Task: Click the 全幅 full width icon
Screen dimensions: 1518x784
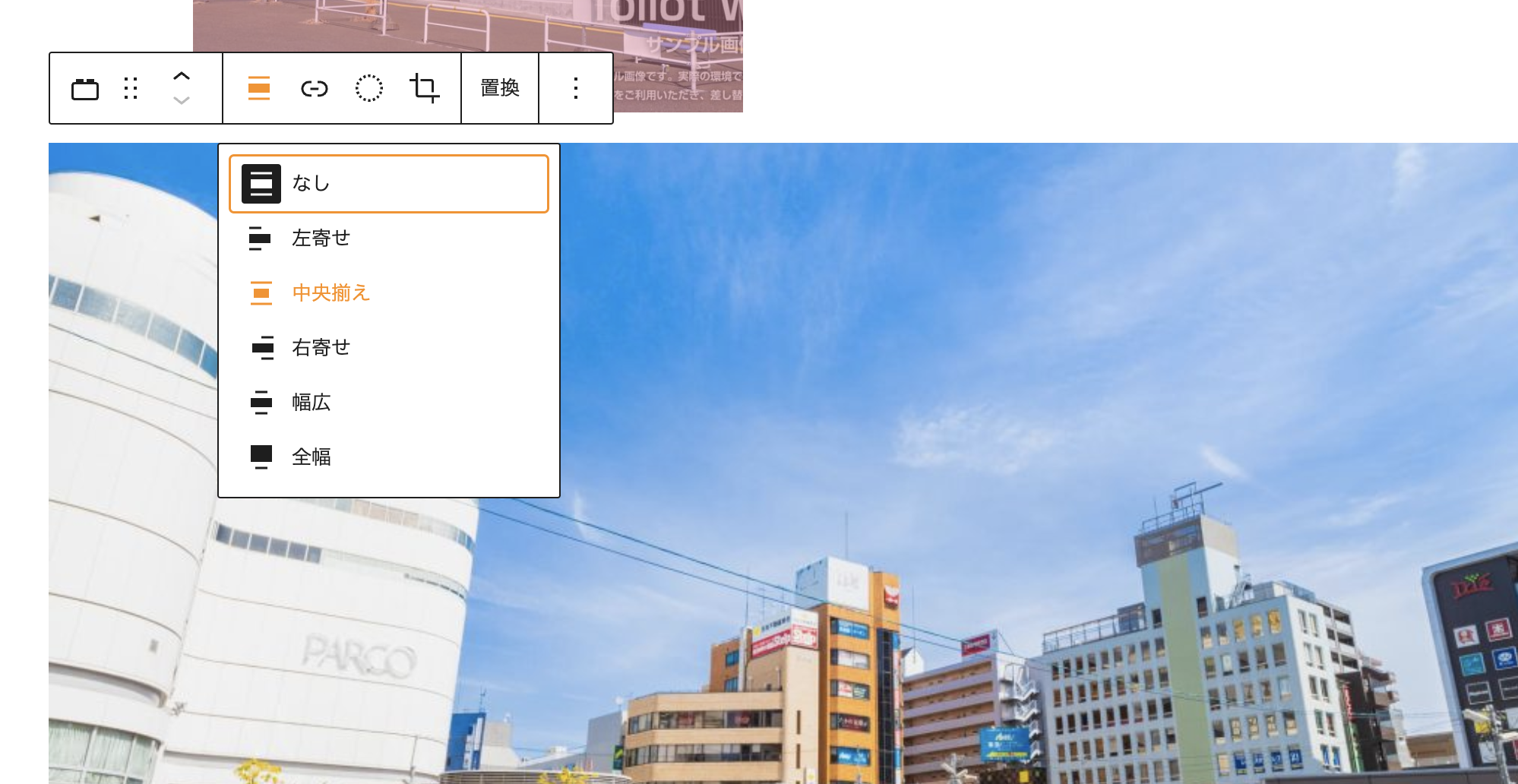Action: click(x=261, y=457)
